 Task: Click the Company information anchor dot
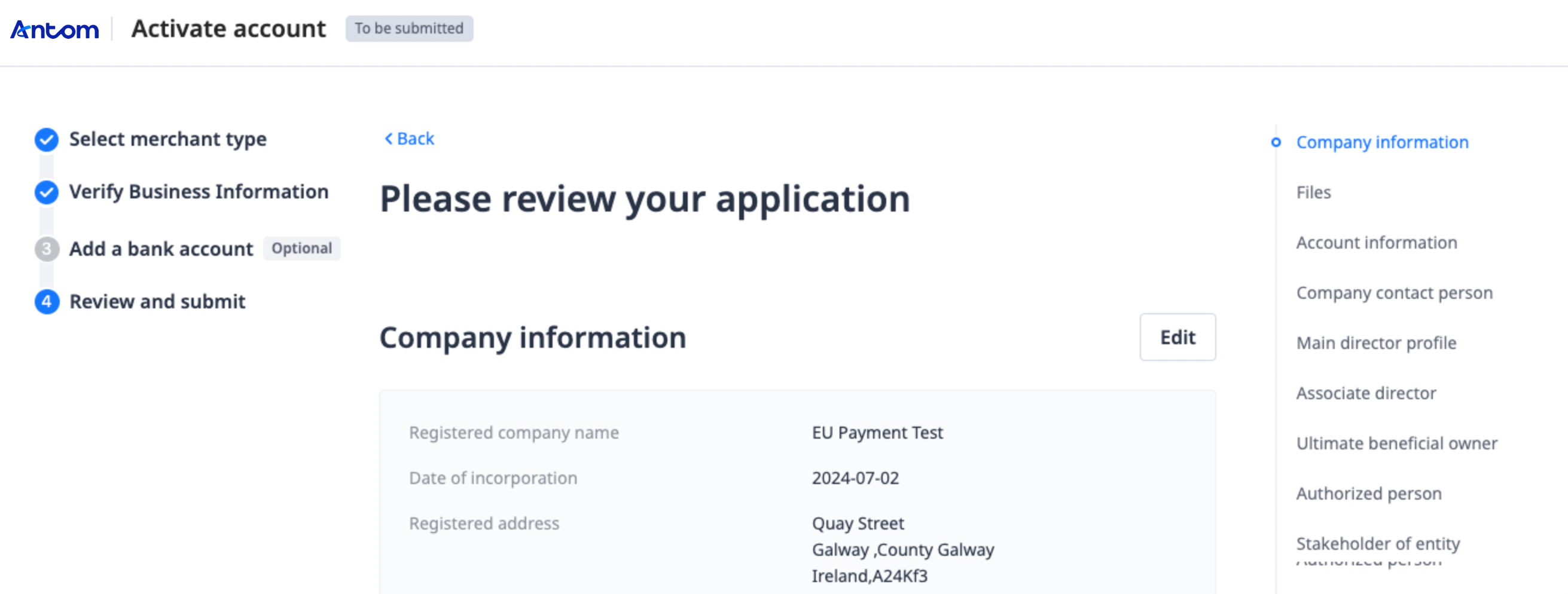pyautogui.click(x=1276, y=142)
